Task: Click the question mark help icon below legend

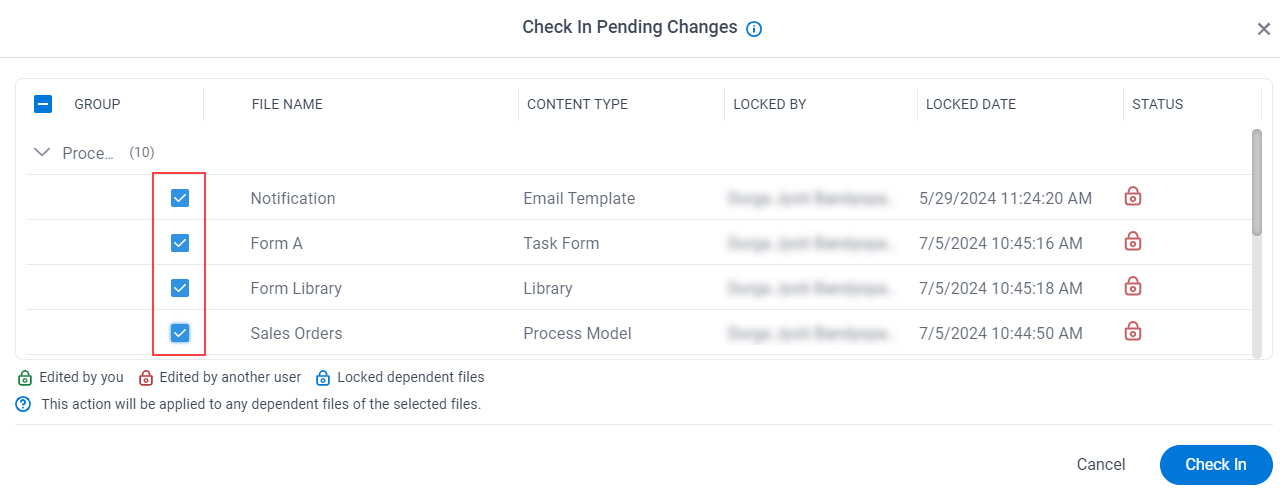Action: pos(23,405)
